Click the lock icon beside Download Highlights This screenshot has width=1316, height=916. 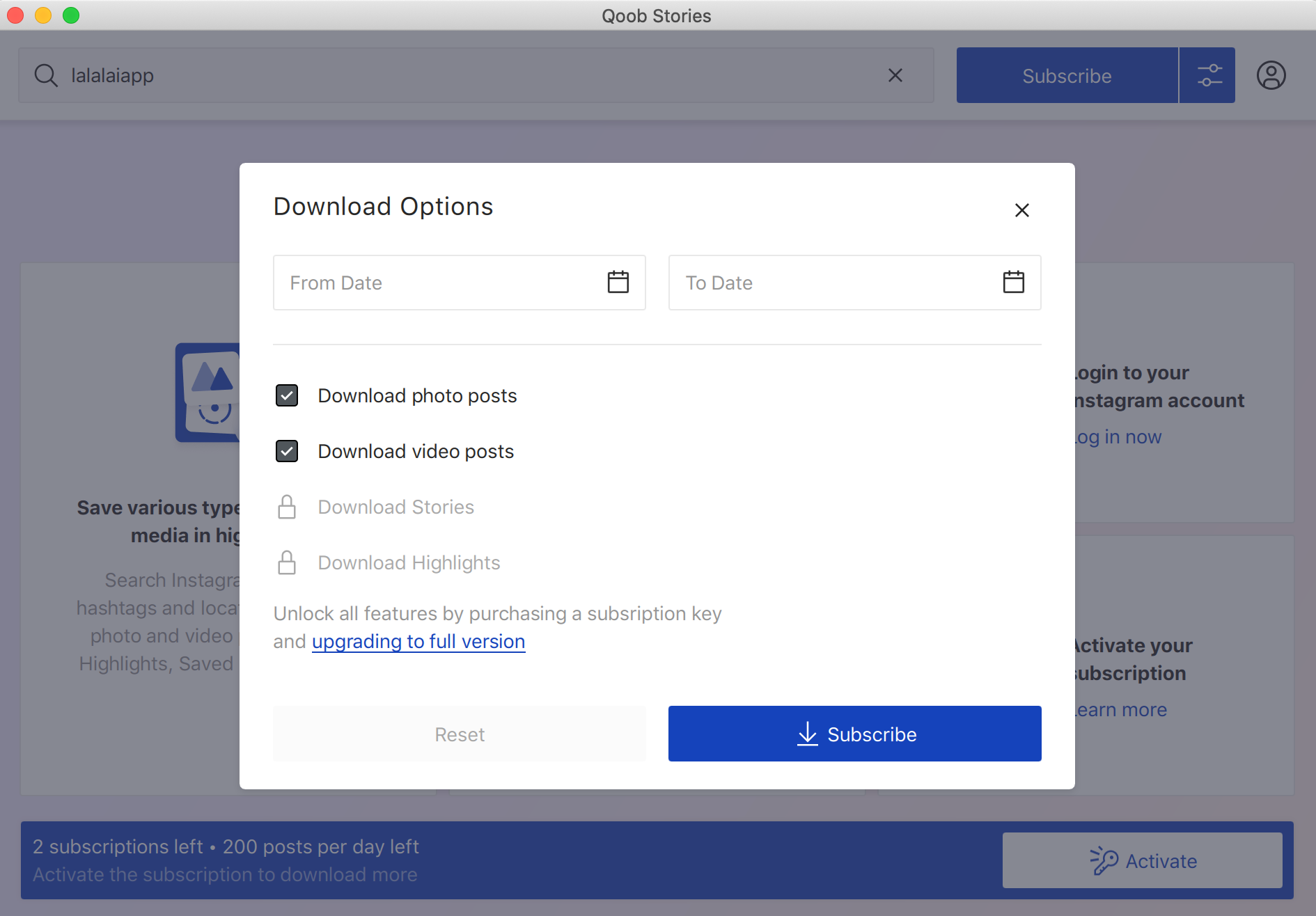(x=287, y=562)
